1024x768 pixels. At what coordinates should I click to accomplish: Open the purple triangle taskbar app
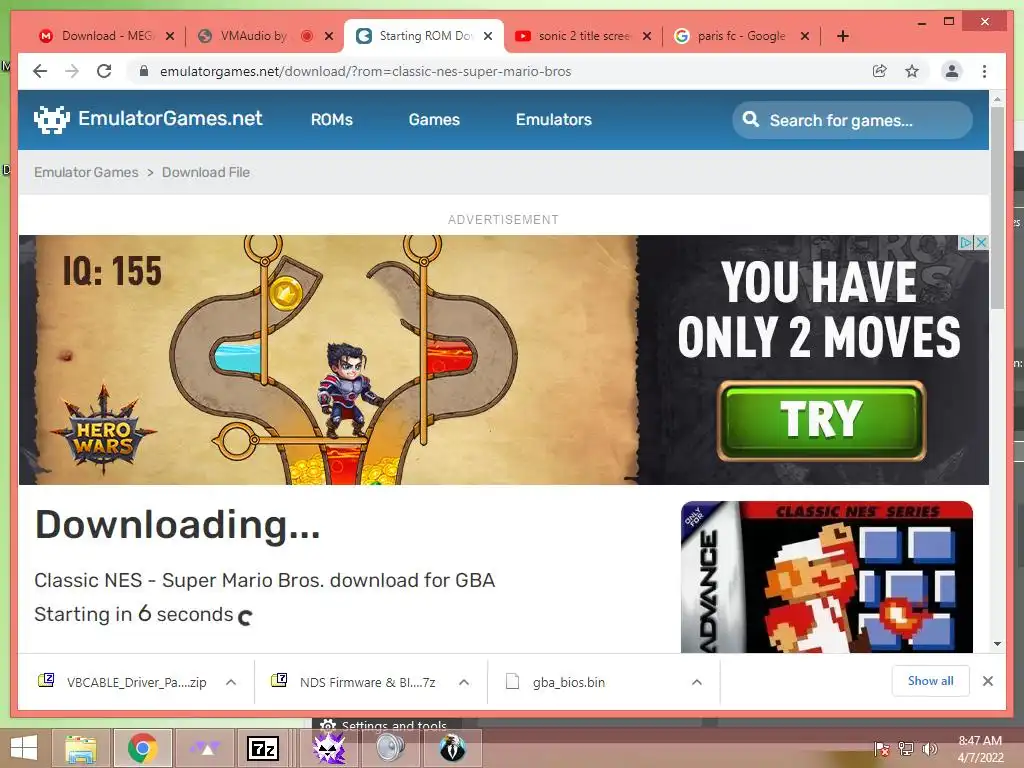click(x=204, y=748)
